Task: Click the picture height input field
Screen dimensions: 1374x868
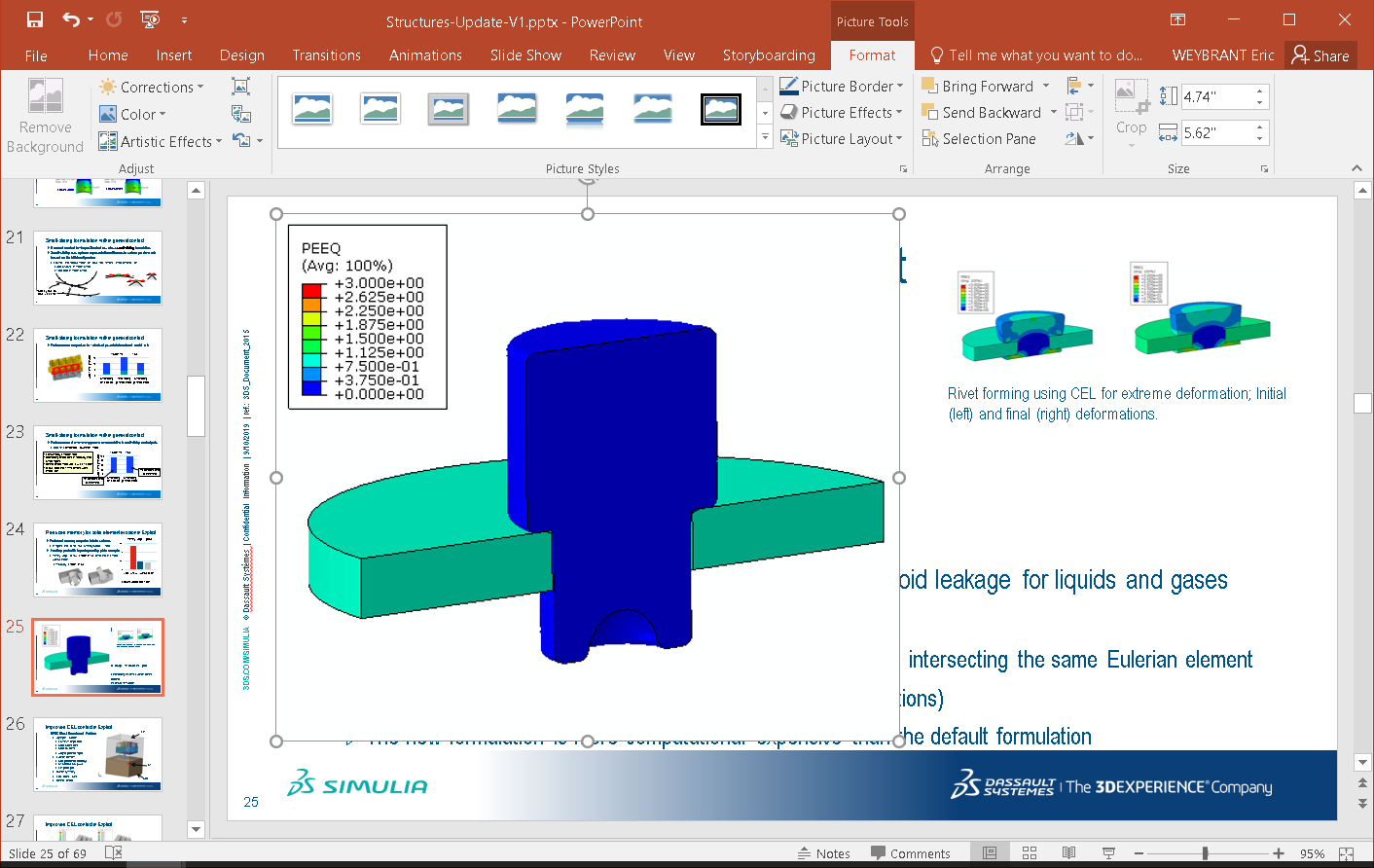Action: [x=1216, y=96]
